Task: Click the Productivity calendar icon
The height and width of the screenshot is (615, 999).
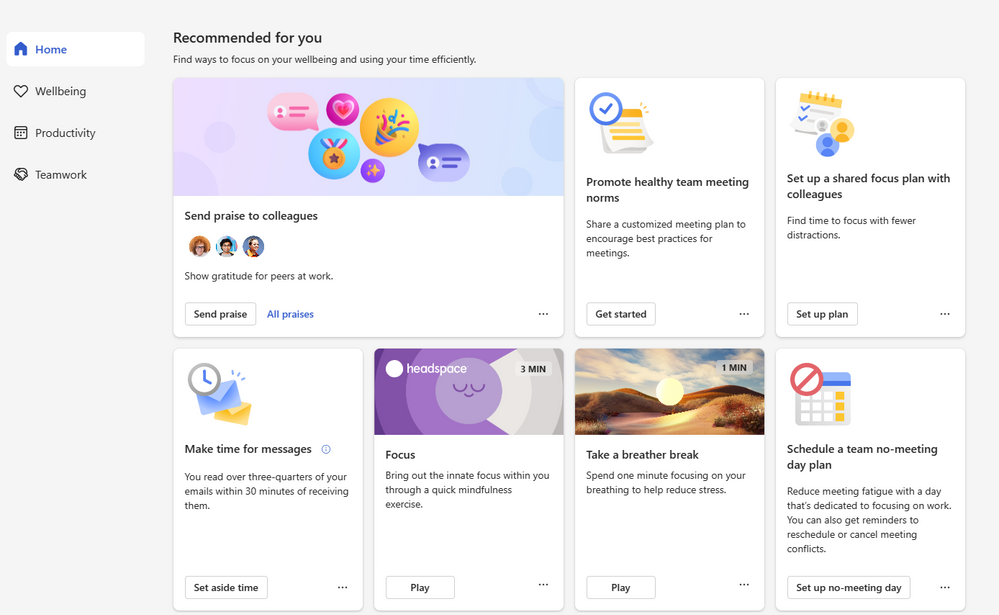Action: [20, 133]
